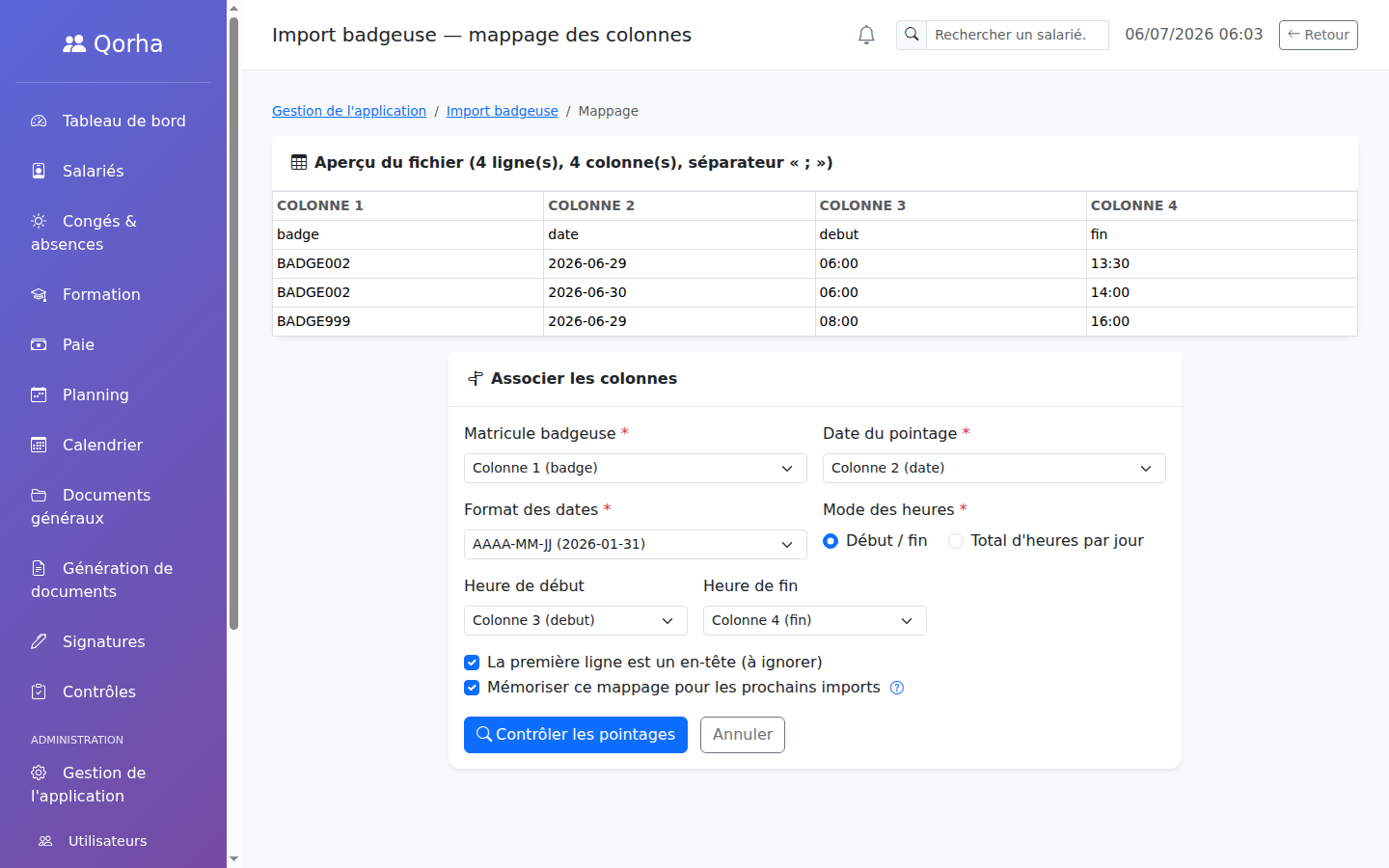1389x868 pixels.
Task: Click the sidebar scroll up arrow
Action: point(233,8)
